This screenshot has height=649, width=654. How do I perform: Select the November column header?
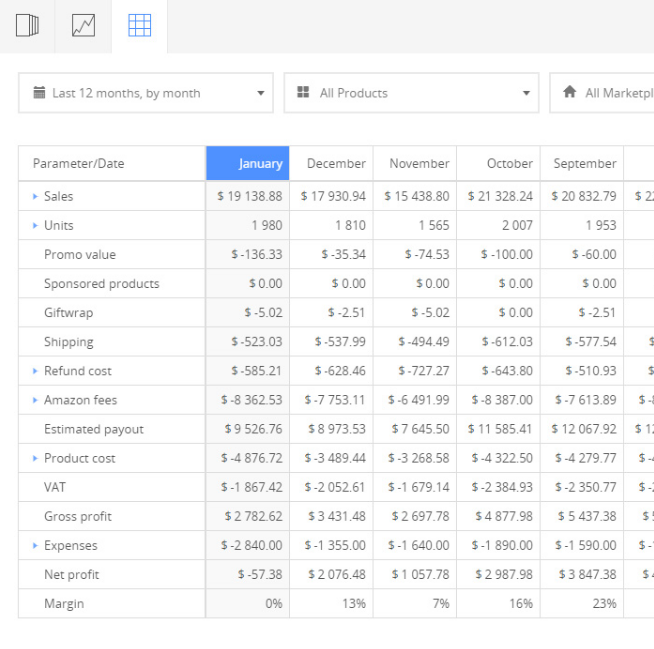(415, 163)
